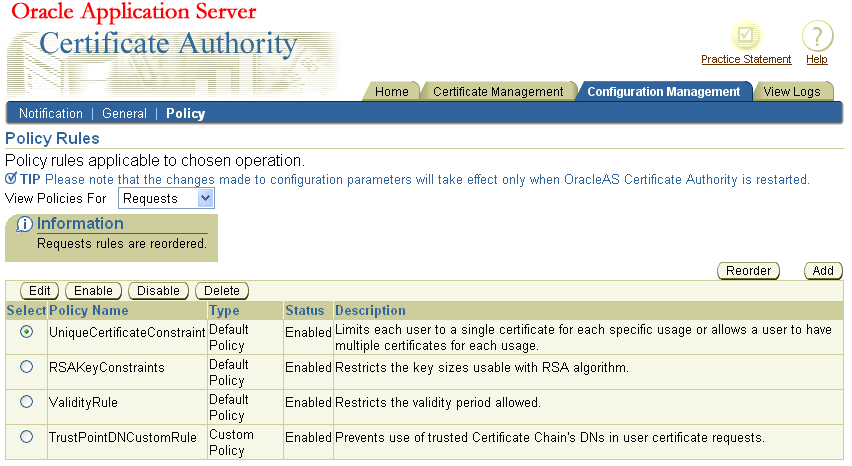Click the Policy Name column header
This screenshot has height=466, width=852.
tap(89, 310)
